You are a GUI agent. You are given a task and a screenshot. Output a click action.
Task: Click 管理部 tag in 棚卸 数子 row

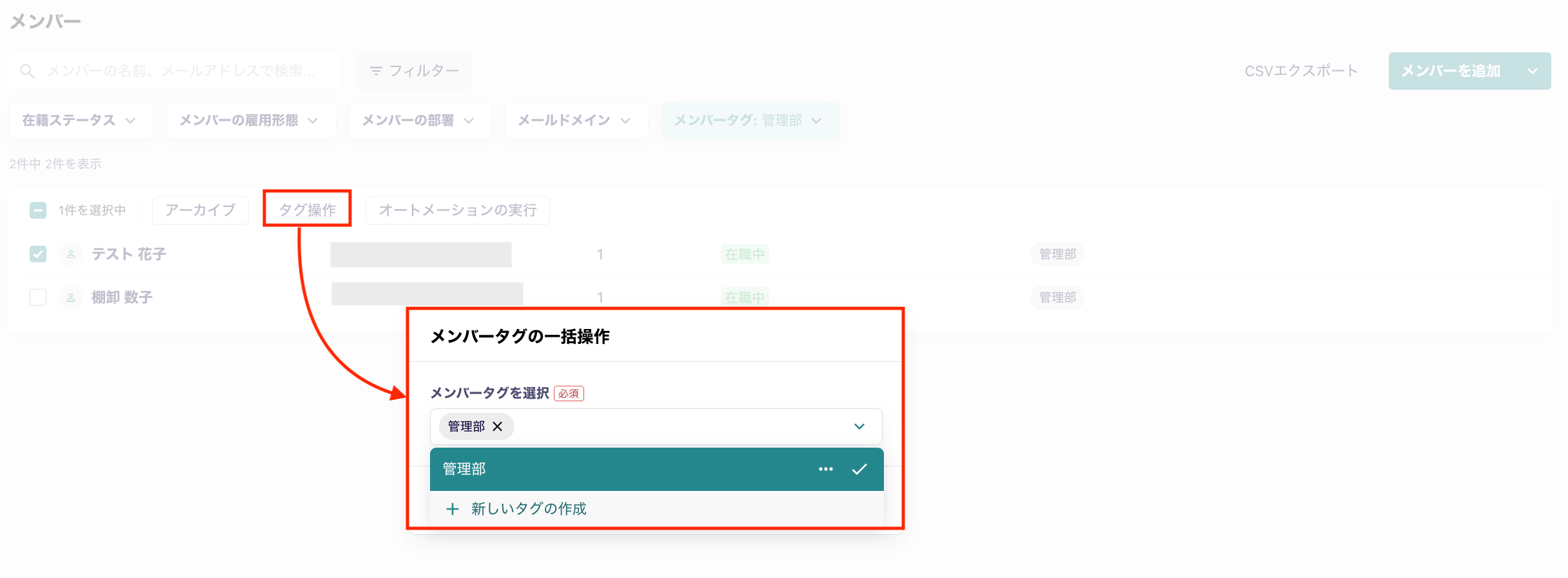1057,297
